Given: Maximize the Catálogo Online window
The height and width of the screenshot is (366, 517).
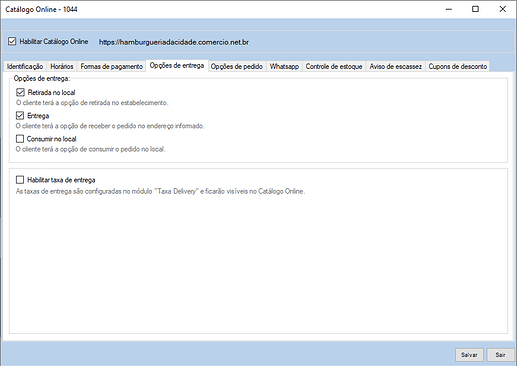Looking at the screenshot, I should click(475, 9).
